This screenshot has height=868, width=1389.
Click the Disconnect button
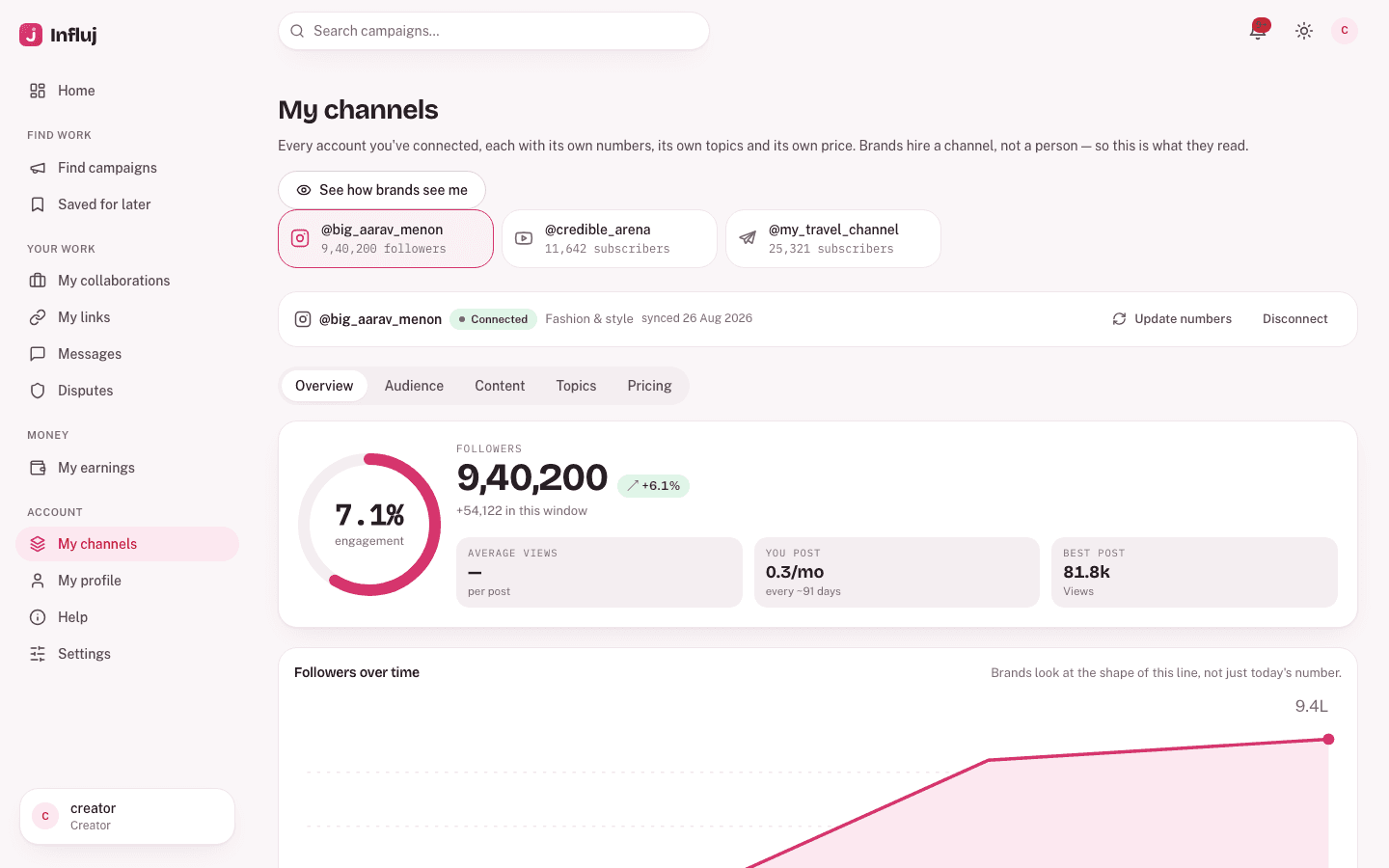[1295, 319]
